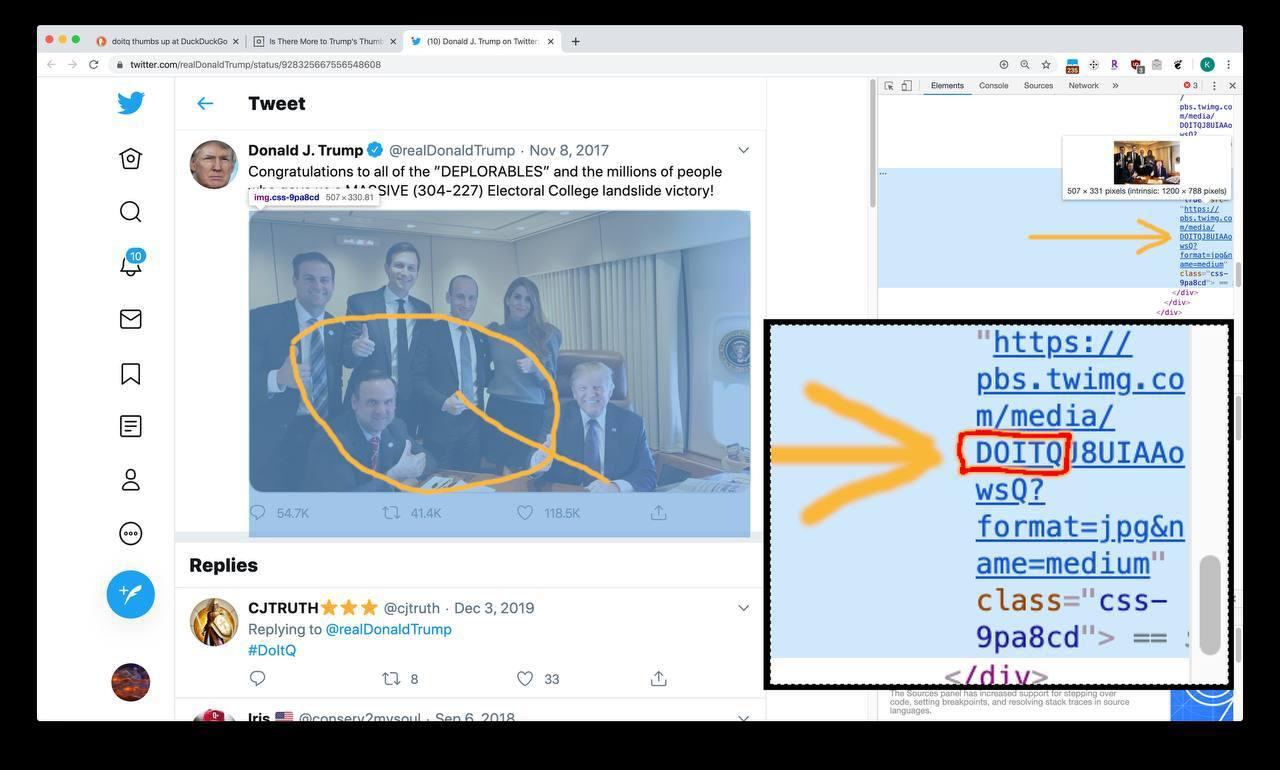
Task: Open the Dec 3, 2019 reply date
Action: pos(494,608)
